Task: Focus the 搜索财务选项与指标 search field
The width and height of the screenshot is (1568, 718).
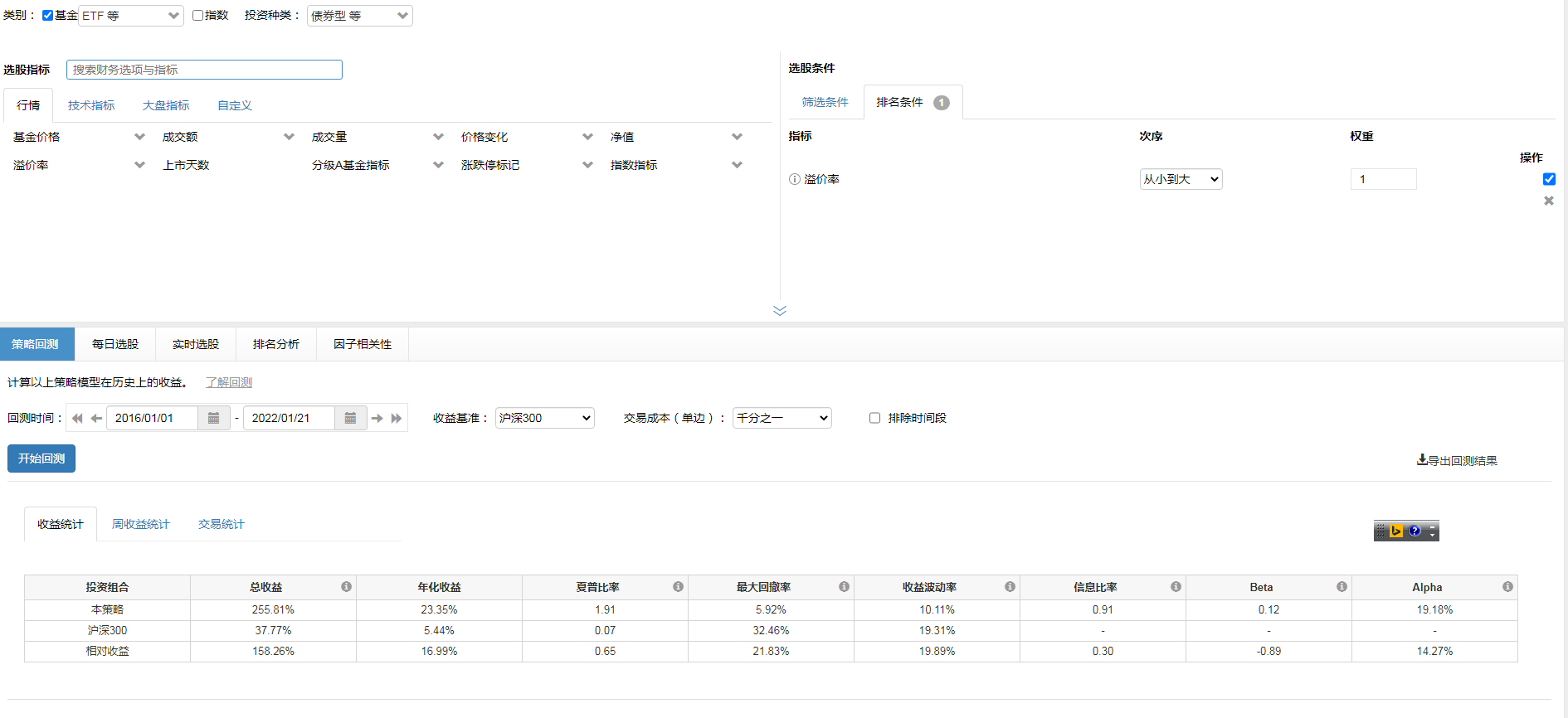Action: click(204, 70)
